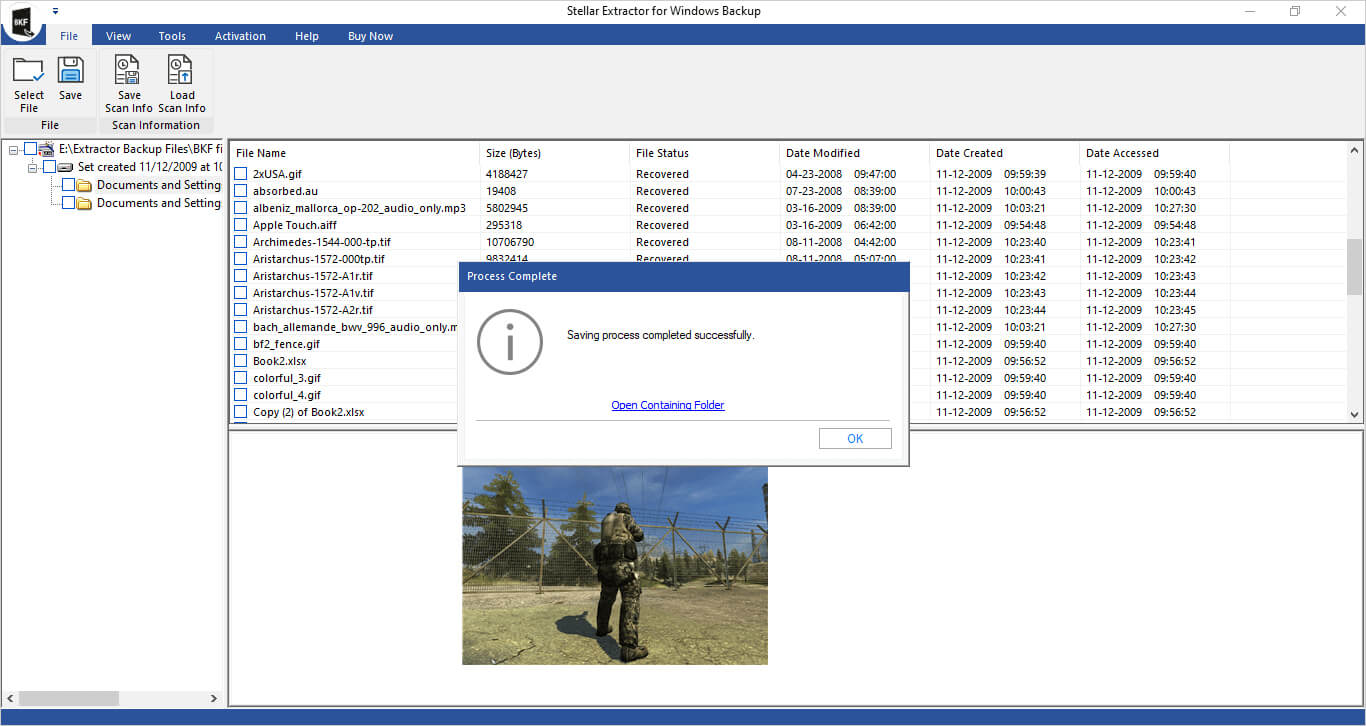Tick the Book2.xlsx checkbox
This screenshot has height=726, width=1366.
click(241, 361)
